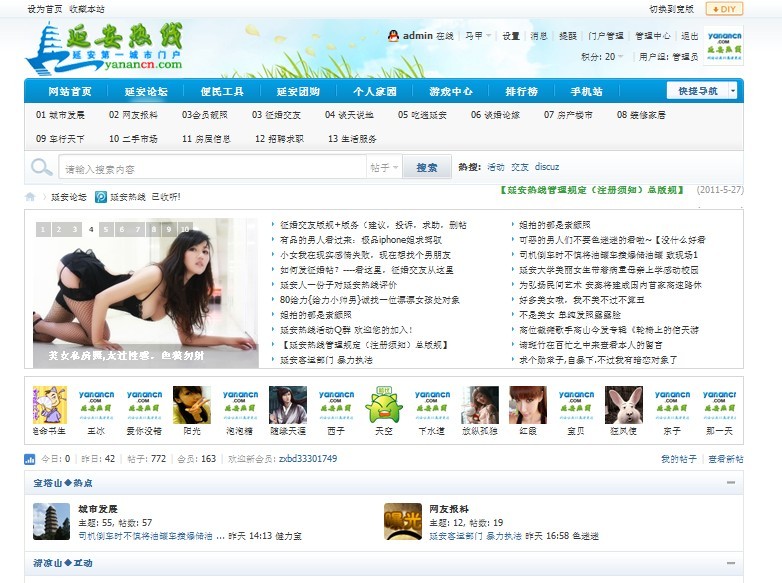Open the 延安热线活动Q群 post
782x583 pixels.
coord(346,330)
